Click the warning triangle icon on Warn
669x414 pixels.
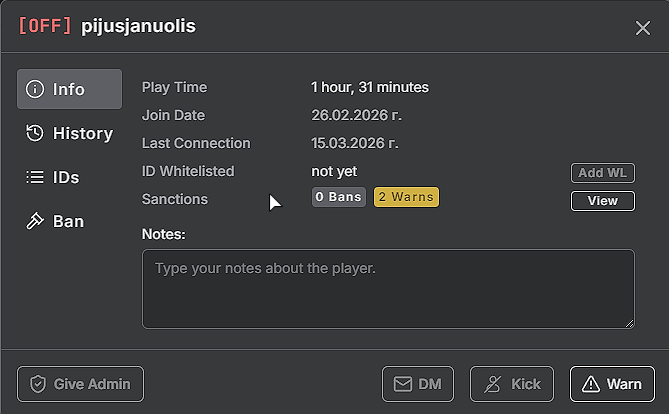point(591,384)
